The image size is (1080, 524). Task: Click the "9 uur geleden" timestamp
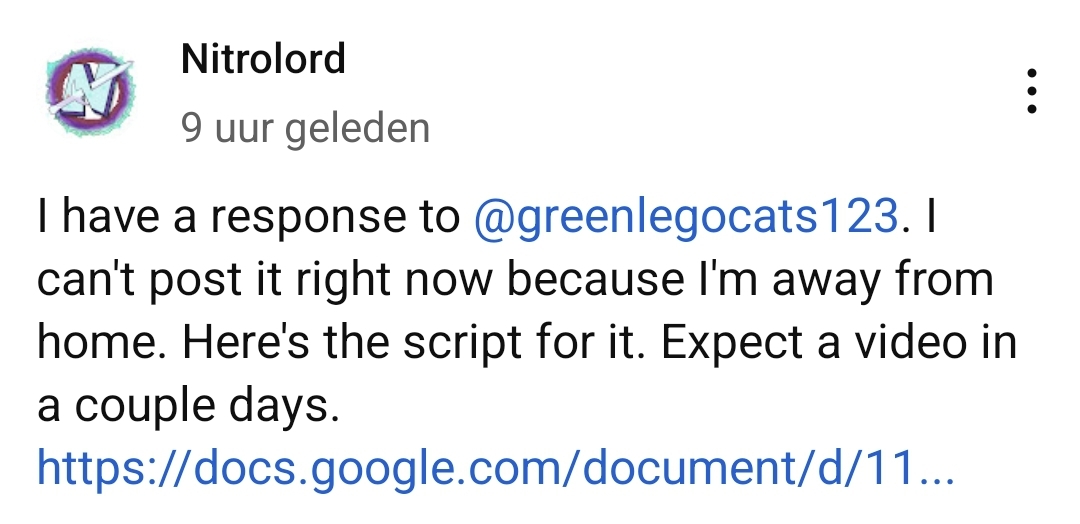pyautogui.click(x=305, y=128)
